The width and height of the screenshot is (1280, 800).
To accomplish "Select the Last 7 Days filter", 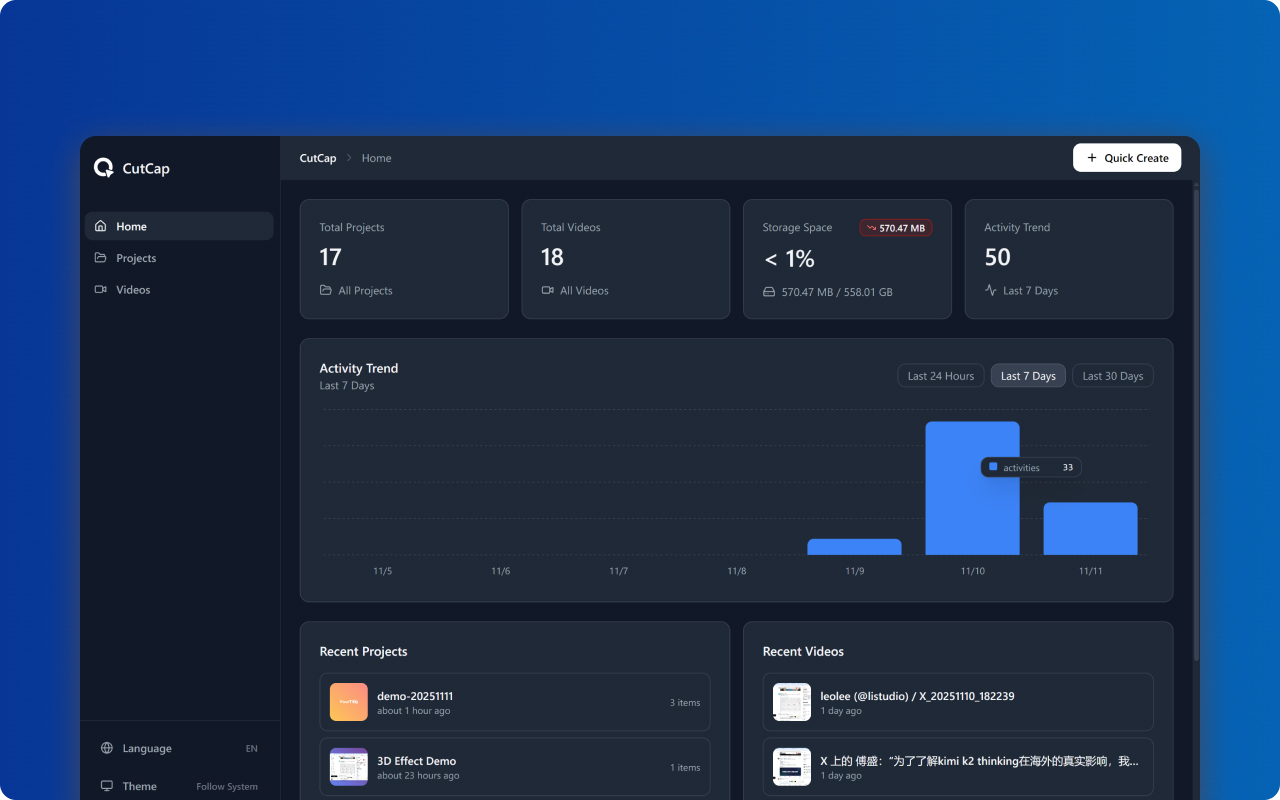I will [1027, 375].
